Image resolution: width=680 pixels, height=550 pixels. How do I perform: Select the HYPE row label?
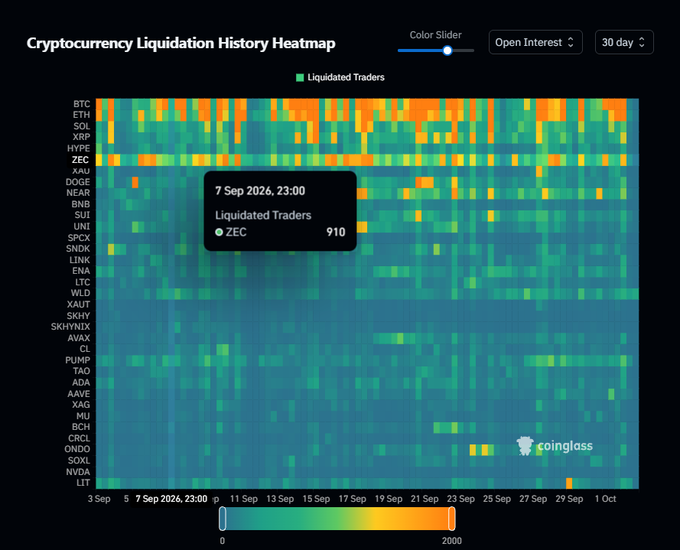pos(78,148)
